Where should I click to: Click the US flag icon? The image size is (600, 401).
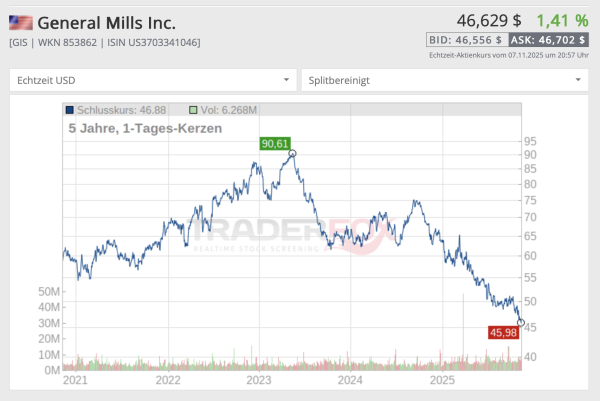(x=21, y=21)
